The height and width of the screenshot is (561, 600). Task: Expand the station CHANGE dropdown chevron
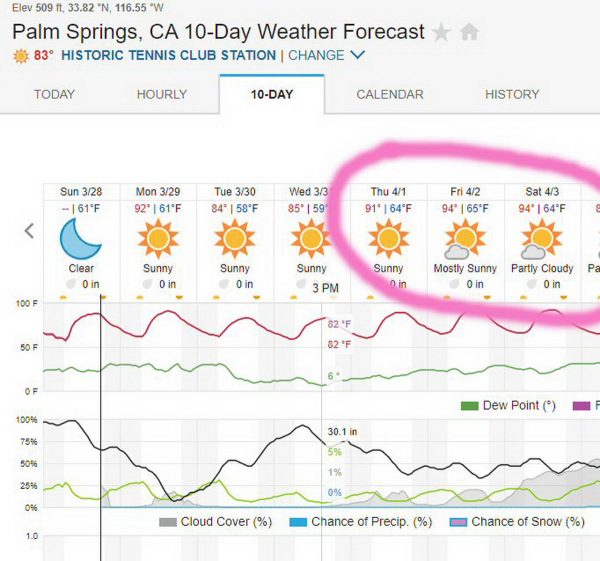pos(358,55)
